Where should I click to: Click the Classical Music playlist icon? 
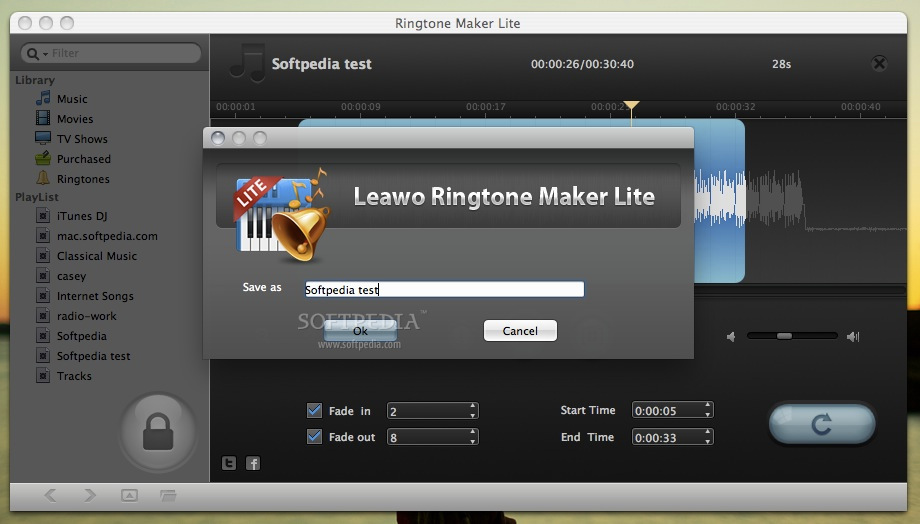tap(43, 255)
